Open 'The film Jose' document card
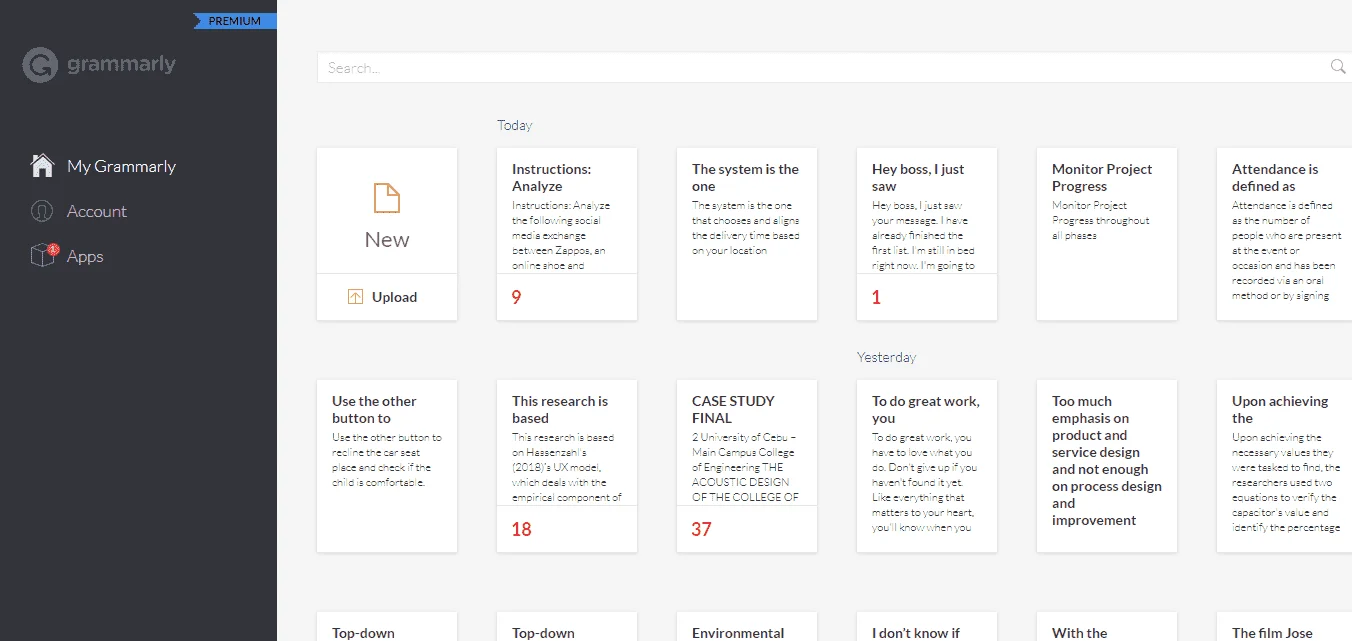The width and height of the screenshot is (1352, 641). coord(1284,626)
